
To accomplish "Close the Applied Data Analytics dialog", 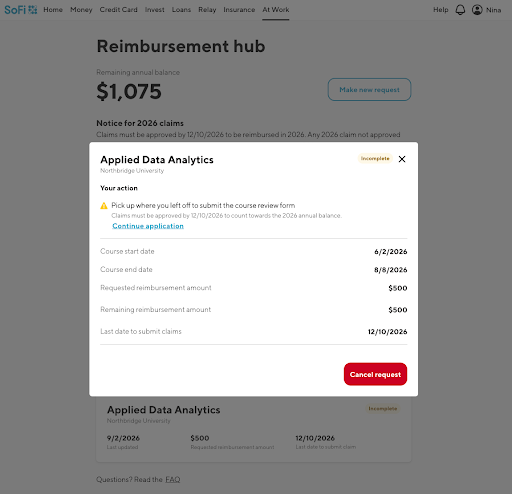I will click(402, 159).
